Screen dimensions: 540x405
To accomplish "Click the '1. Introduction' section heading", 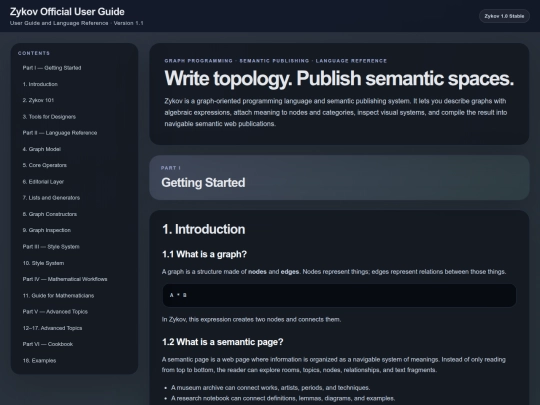I will [x=204, y=229].
